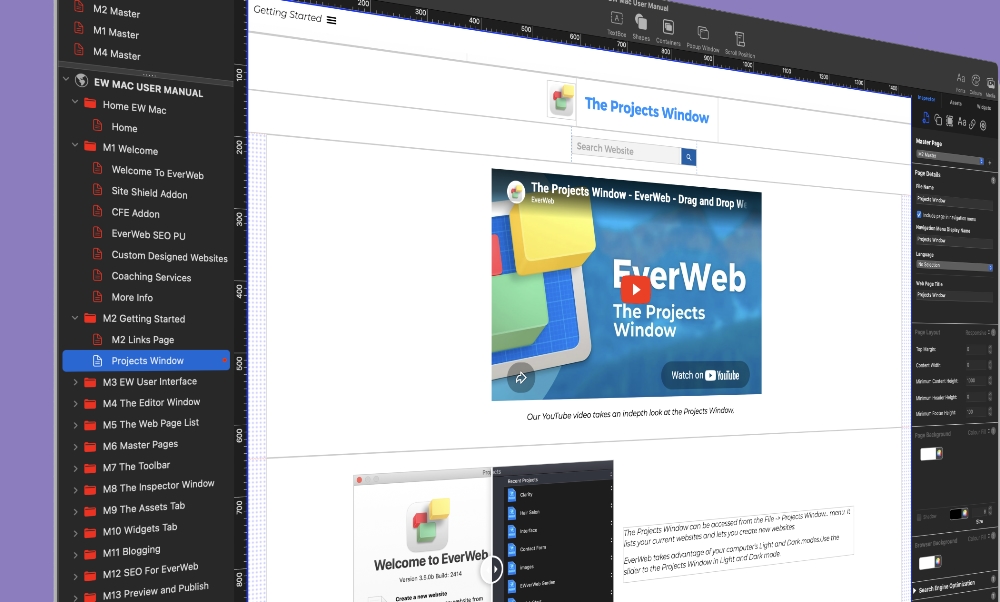Play the Projects Window YouTube video
This screenshot has height=602, width=1000.
tap(635, 288)
